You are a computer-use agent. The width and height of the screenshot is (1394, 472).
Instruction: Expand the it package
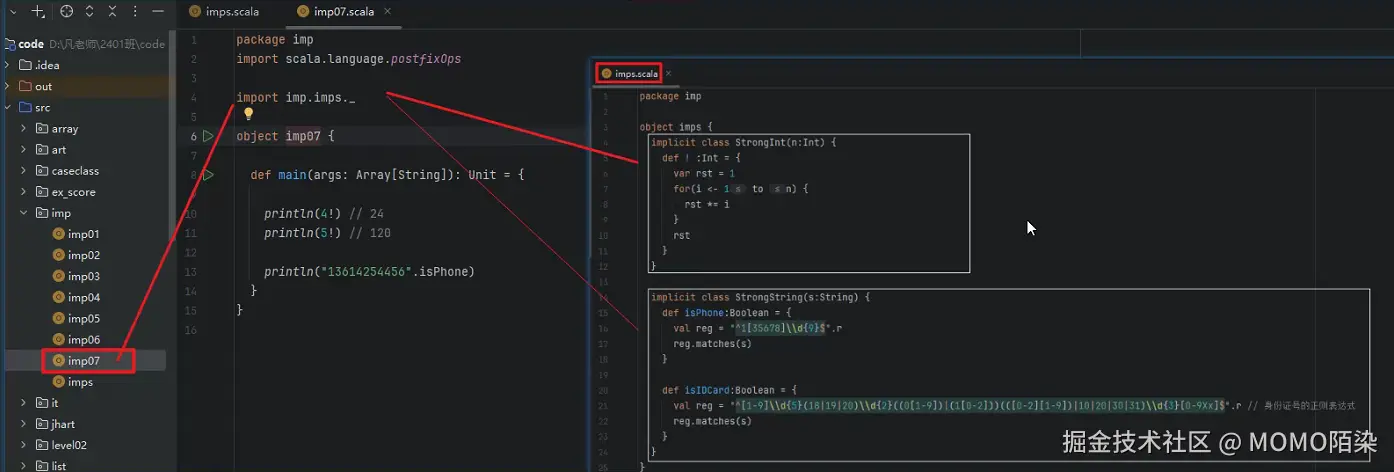pyautogui.click(x=24, y=403)
